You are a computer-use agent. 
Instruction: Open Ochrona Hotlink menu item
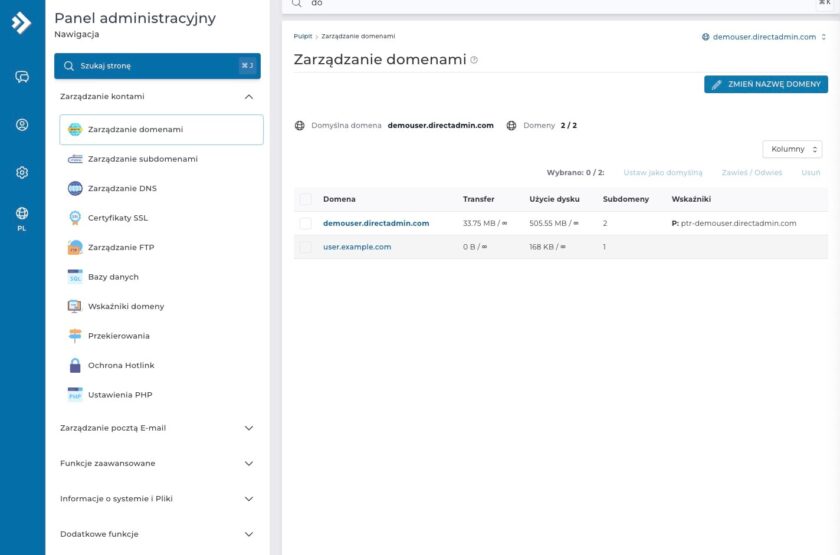(161, 365)
